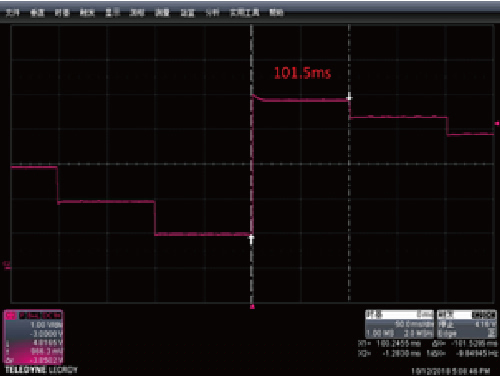Open the trigger descriptor box showing Edge
The height and width of the screenshot is (376, 500).
[x=467, y=324]
